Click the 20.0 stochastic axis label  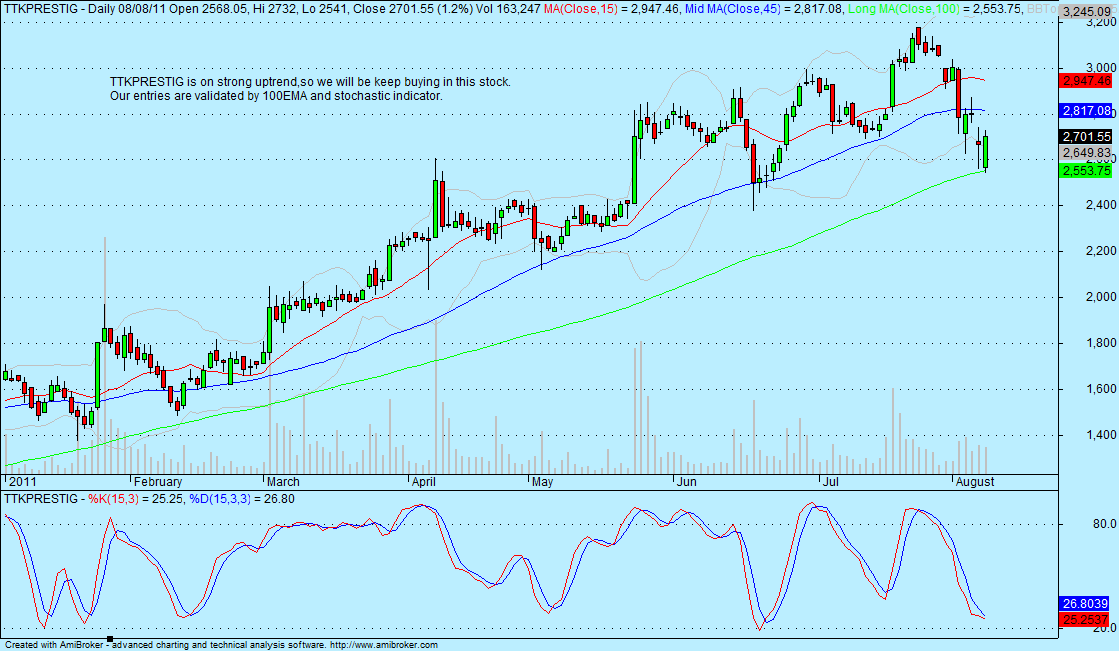point(1104,627)
